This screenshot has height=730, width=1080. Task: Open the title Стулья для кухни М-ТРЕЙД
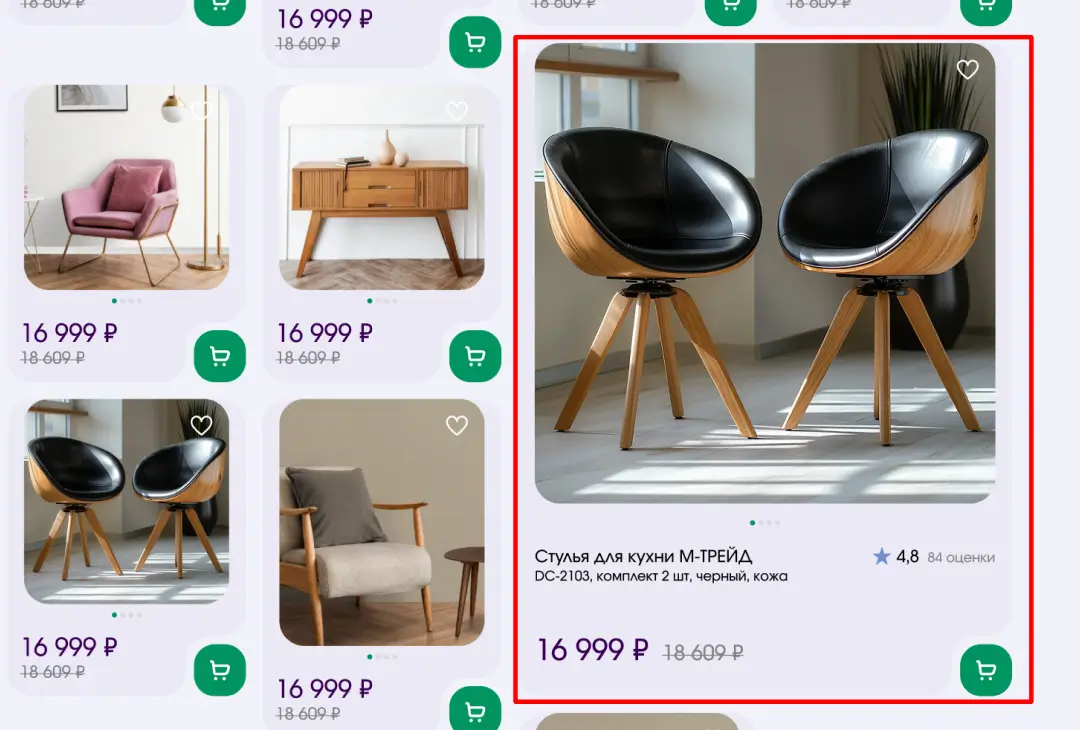[x=643, y=556]
